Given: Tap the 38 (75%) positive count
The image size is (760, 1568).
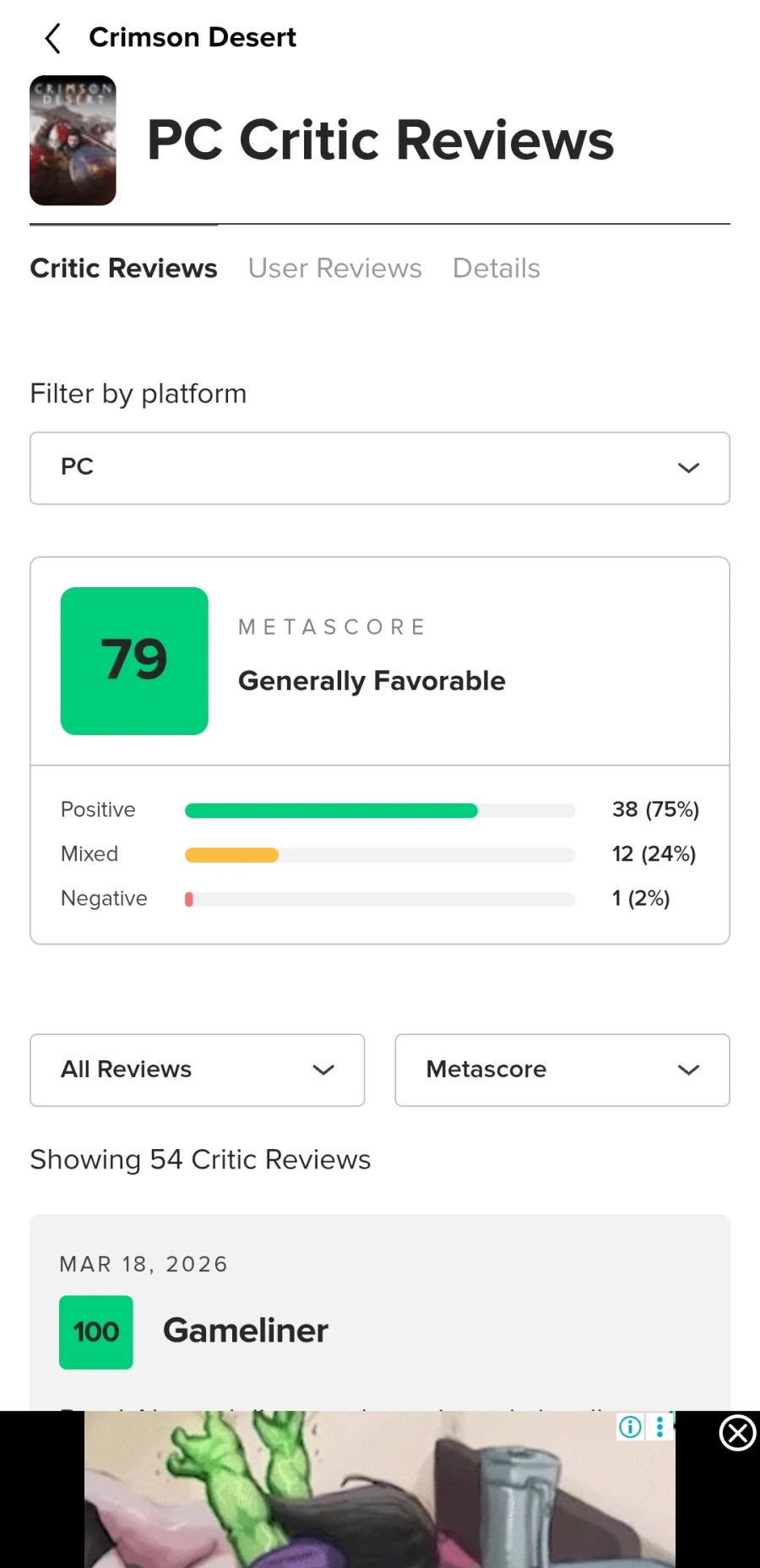Looking at the screenshot, I should pos(655,809).
